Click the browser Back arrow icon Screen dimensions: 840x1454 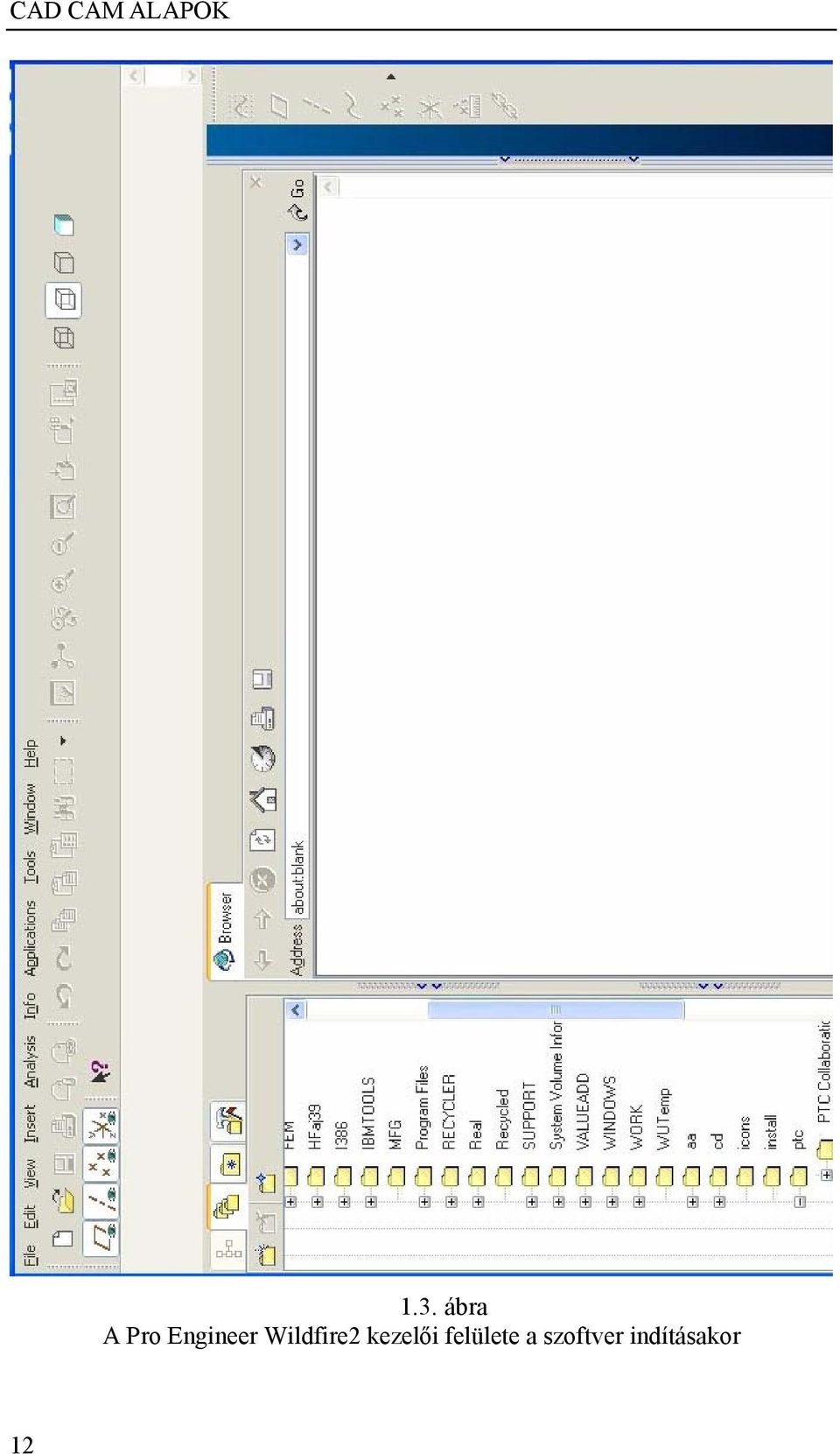click(262, 959)
